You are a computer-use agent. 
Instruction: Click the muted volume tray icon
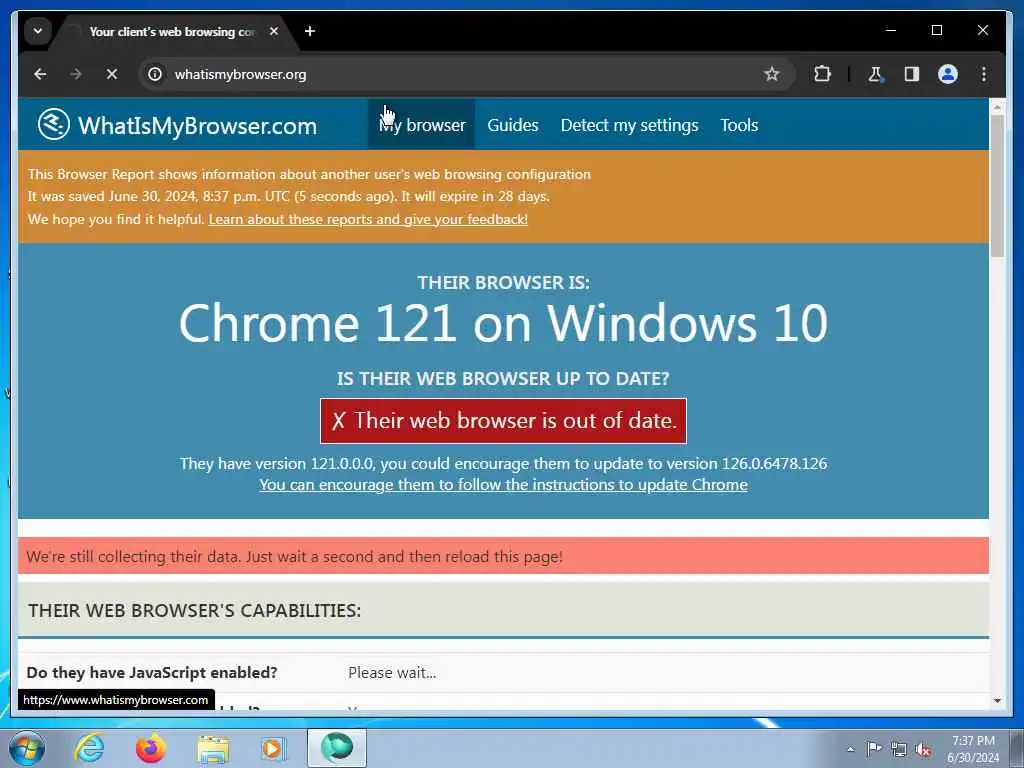(x=923, y=749)
